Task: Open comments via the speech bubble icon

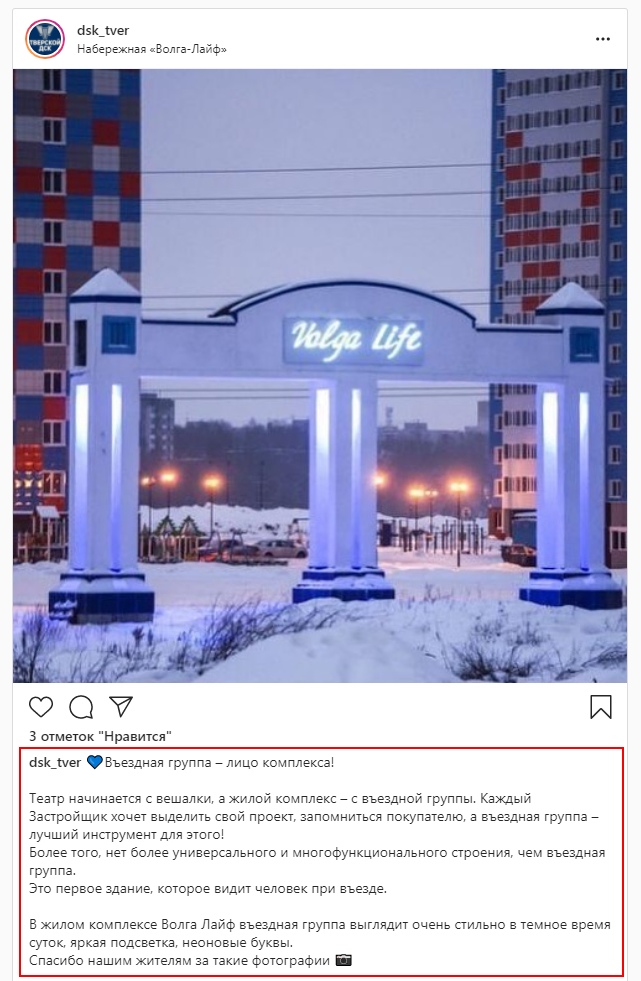Action: [81, 707]
